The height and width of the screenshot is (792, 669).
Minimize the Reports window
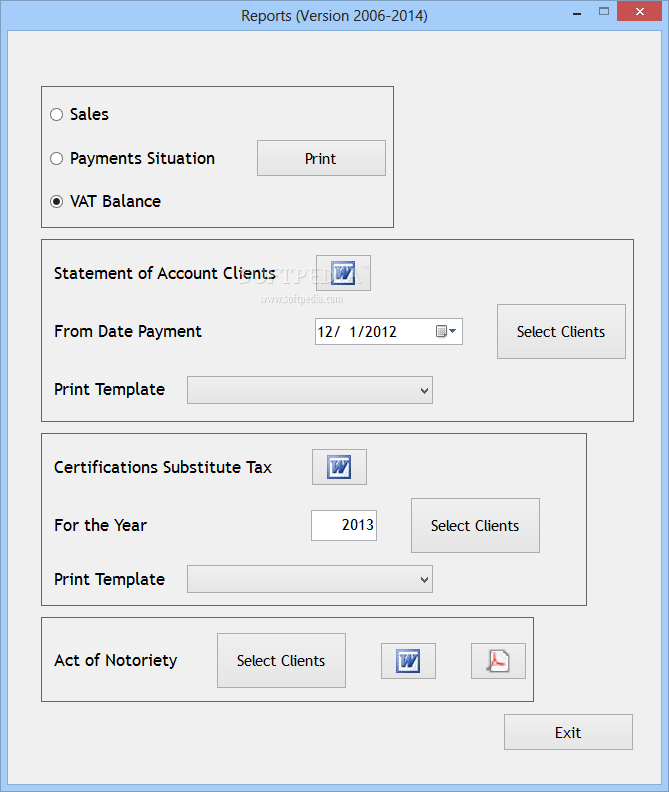[577, 12]
